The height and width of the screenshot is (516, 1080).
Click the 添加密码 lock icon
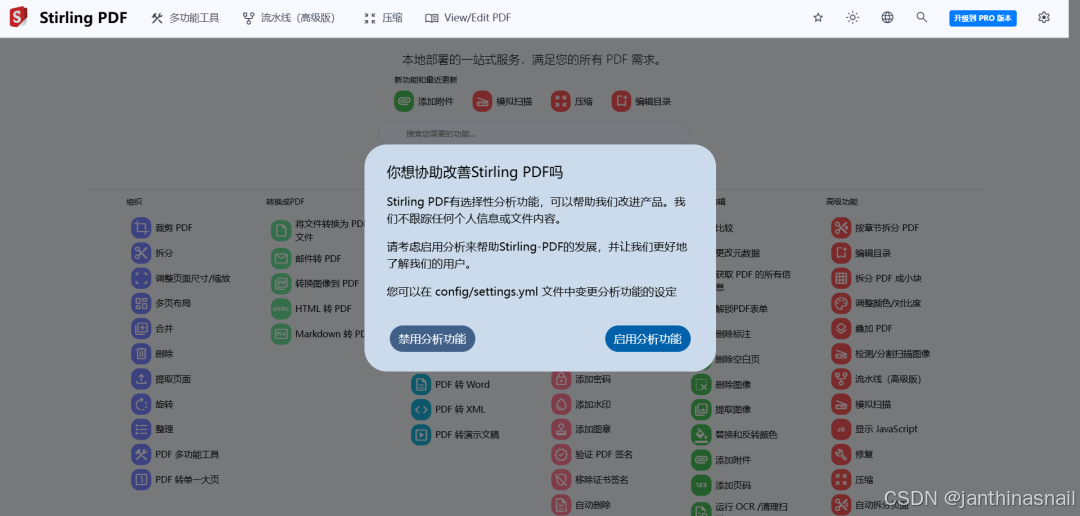tap(561, 379)
